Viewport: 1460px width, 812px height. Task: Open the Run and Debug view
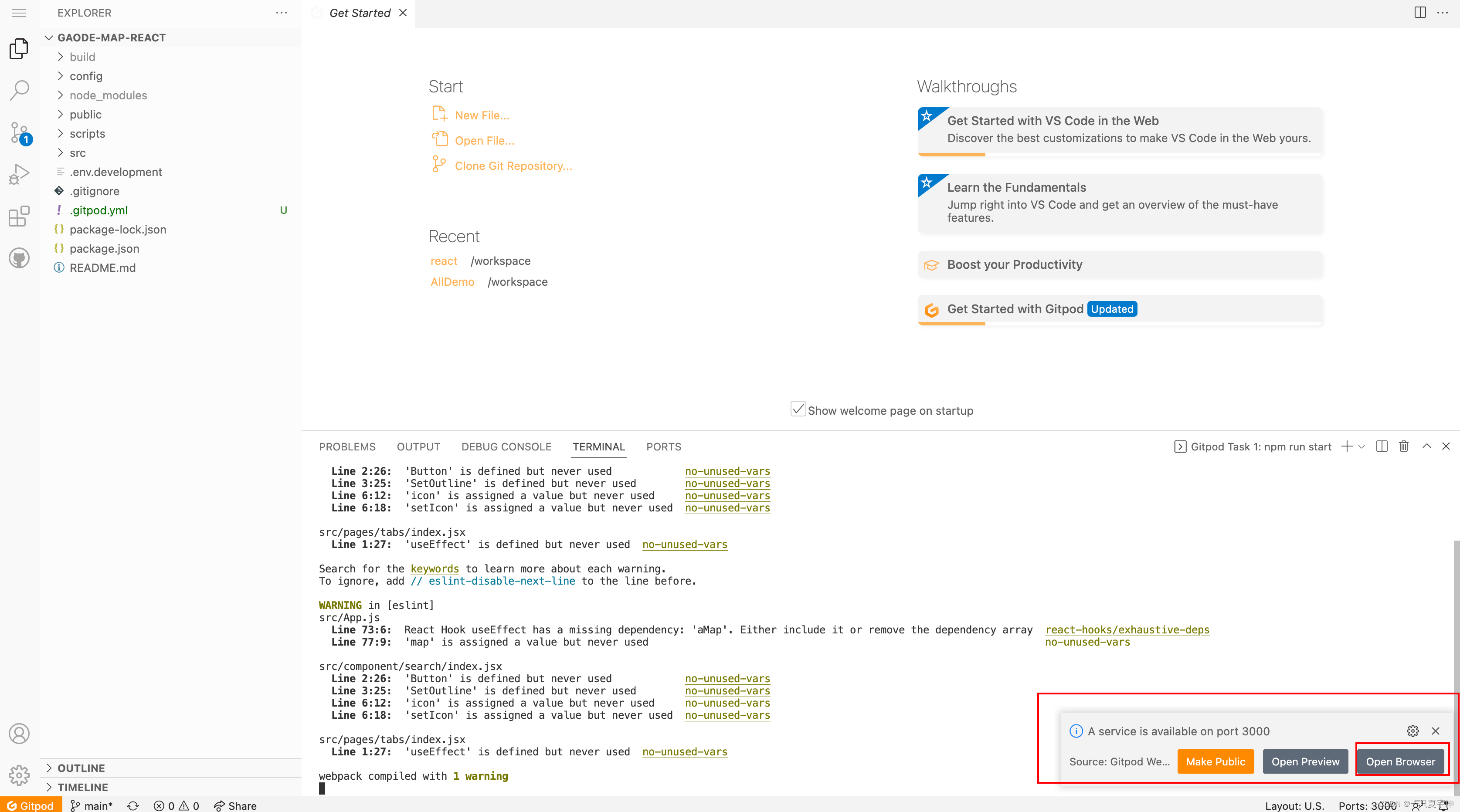19,174
